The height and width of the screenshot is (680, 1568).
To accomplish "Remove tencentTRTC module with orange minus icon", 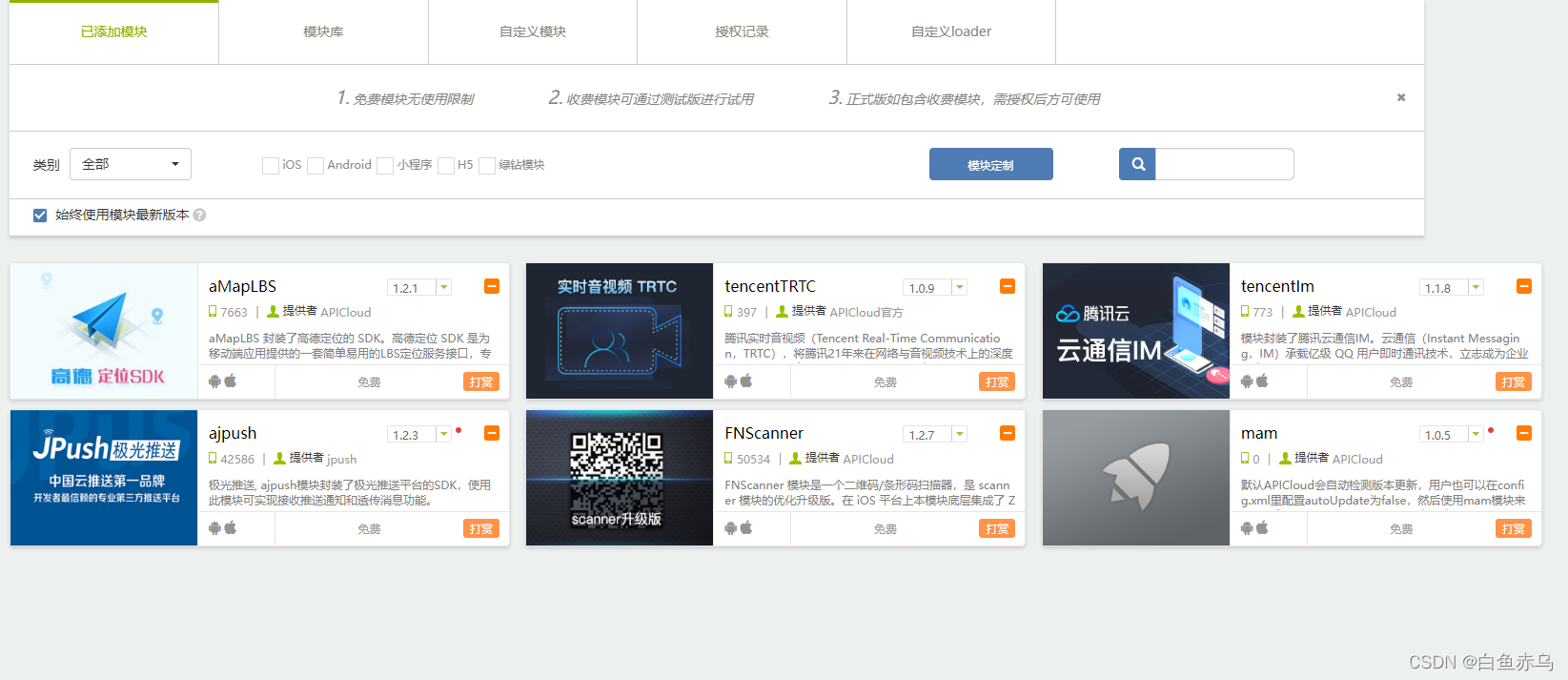I will click(x=1008, y=286).
